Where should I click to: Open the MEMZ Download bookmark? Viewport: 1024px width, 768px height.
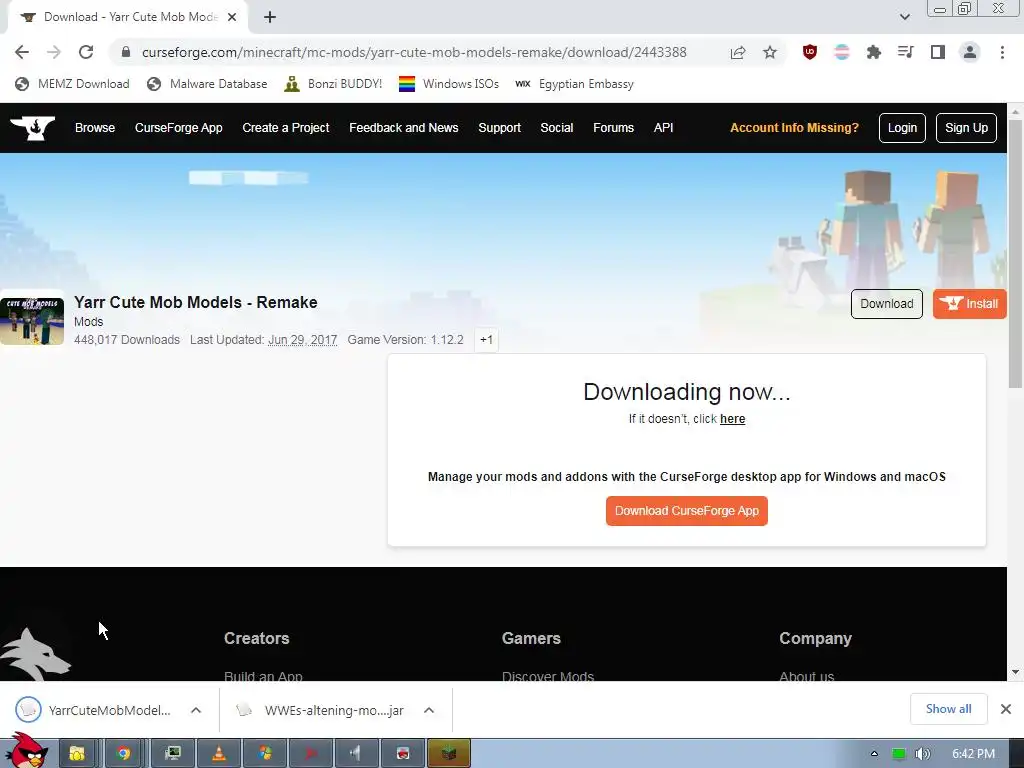[x=72, y=84]
